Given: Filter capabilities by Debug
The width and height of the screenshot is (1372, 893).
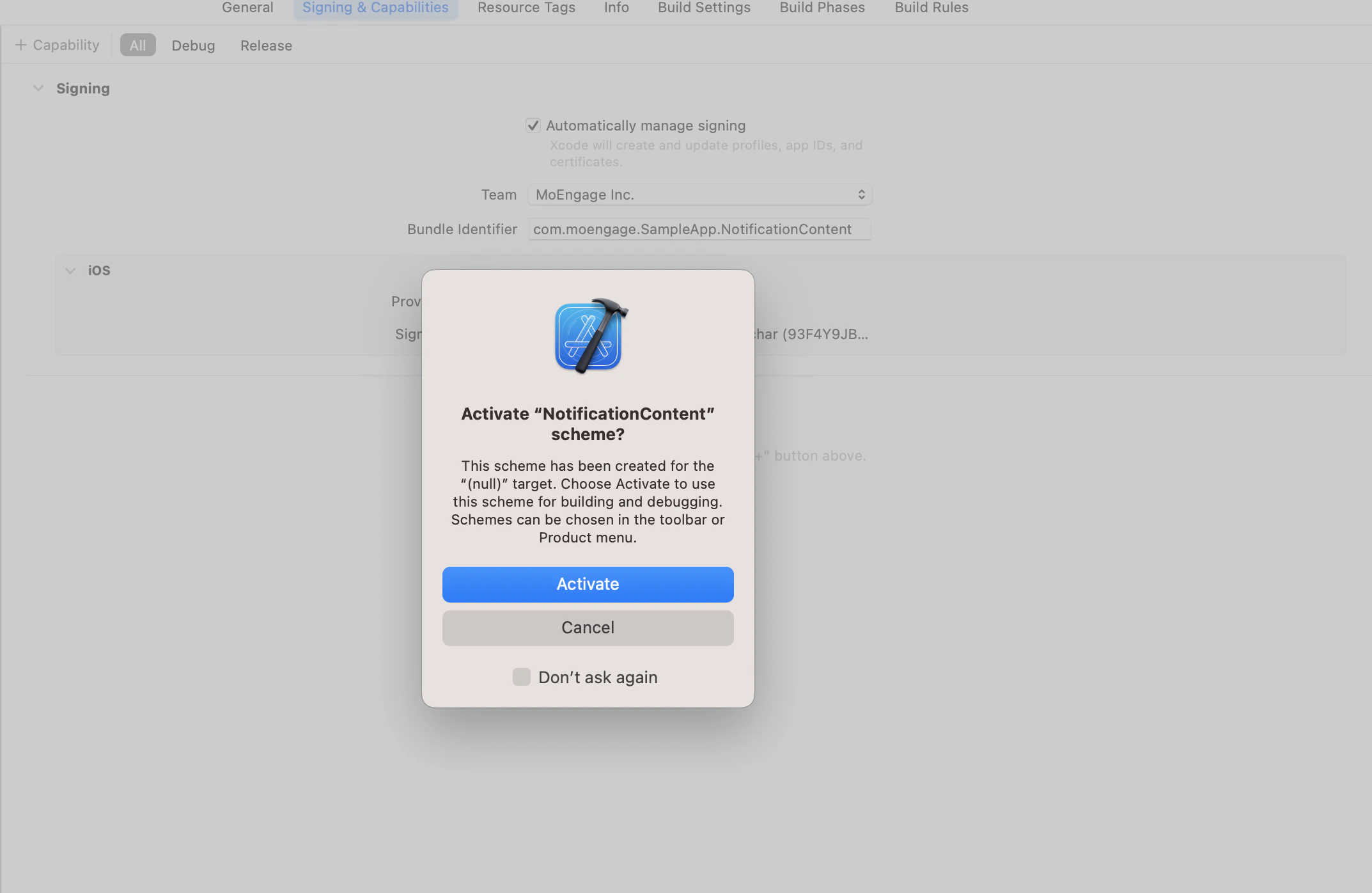Looking at the screenshot, I should pos(193,45).
